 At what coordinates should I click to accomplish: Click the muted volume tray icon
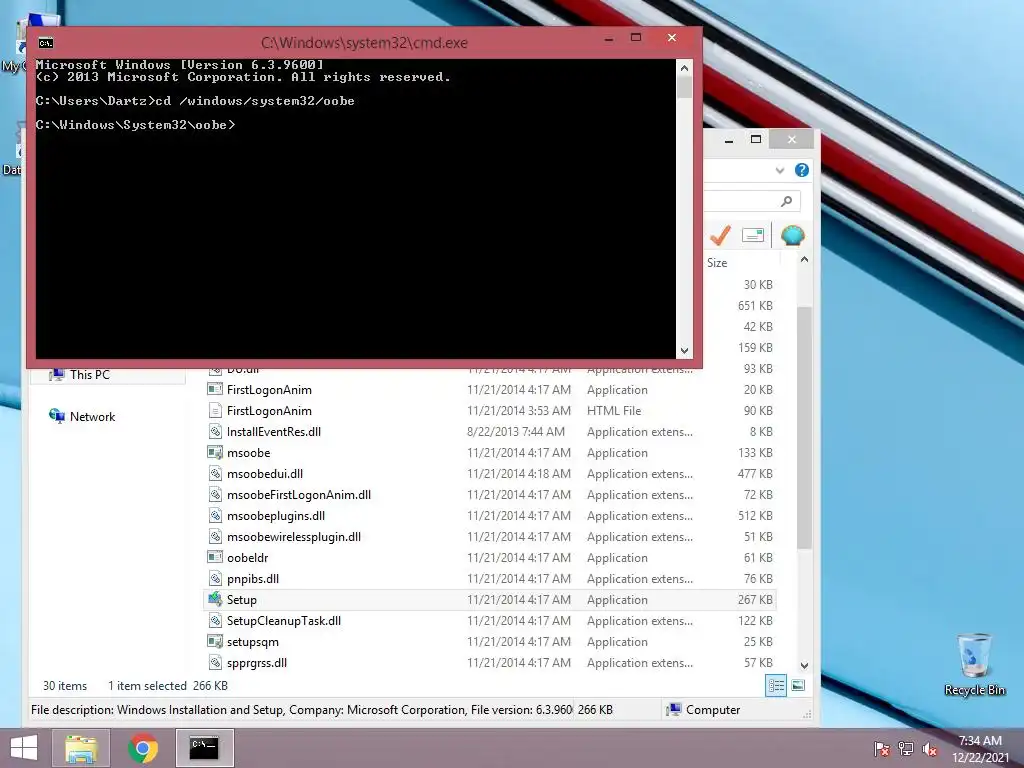pyautogui.click(x=930, y=748)
